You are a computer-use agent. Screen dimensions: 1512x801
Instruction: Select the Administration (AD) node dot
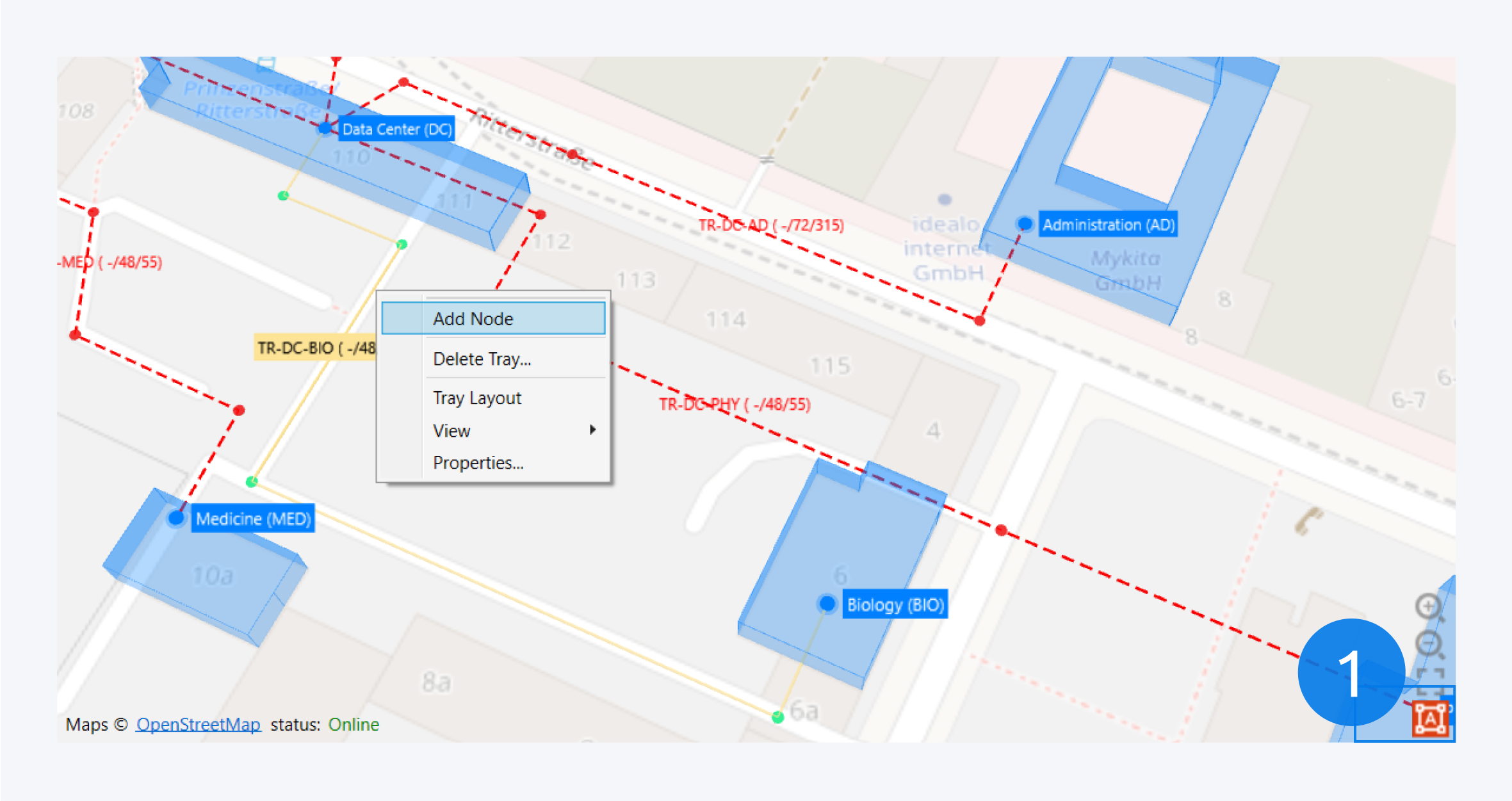[x=1025, y=223]
